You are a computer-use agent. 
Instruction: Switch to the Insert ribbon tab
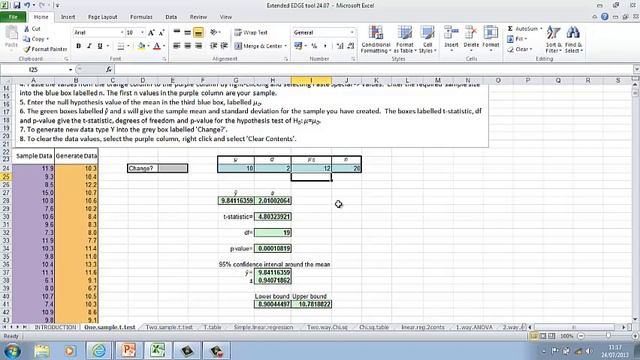coord(68,17)
